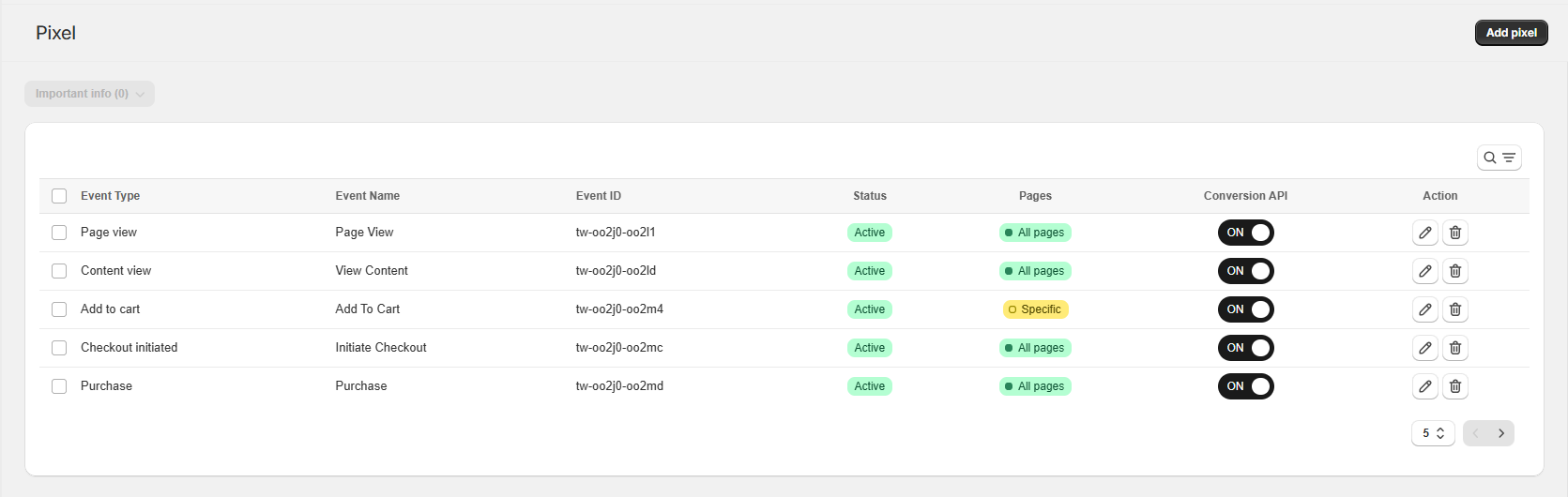Select the Purchase row checkbox

[x=59, y=386]
